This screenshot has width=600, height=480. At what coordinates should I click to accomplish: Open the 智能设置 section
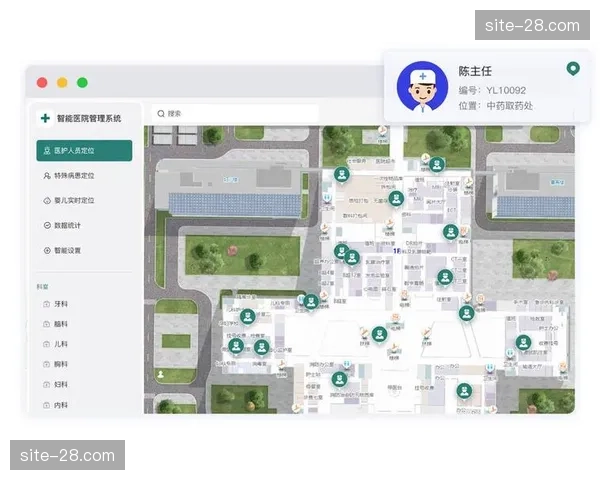62,250
